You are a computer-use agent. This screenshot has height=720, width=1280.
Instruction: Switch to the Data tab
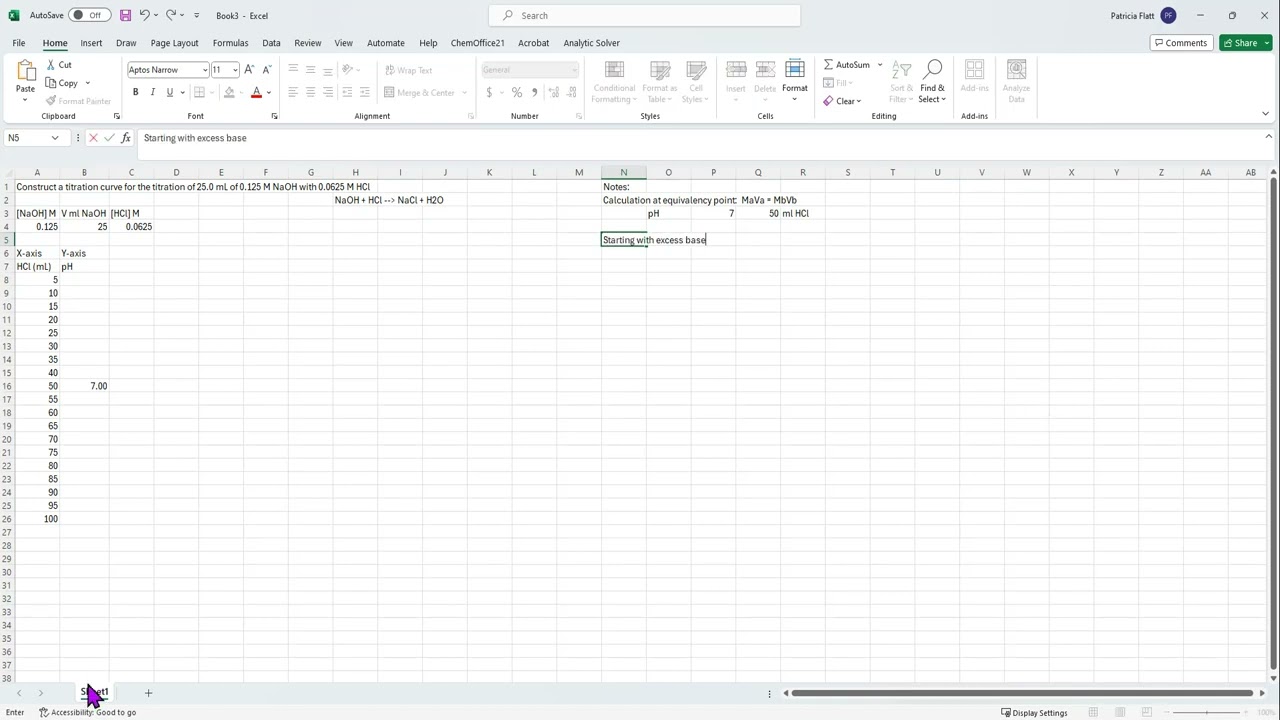tap(271, 43)
